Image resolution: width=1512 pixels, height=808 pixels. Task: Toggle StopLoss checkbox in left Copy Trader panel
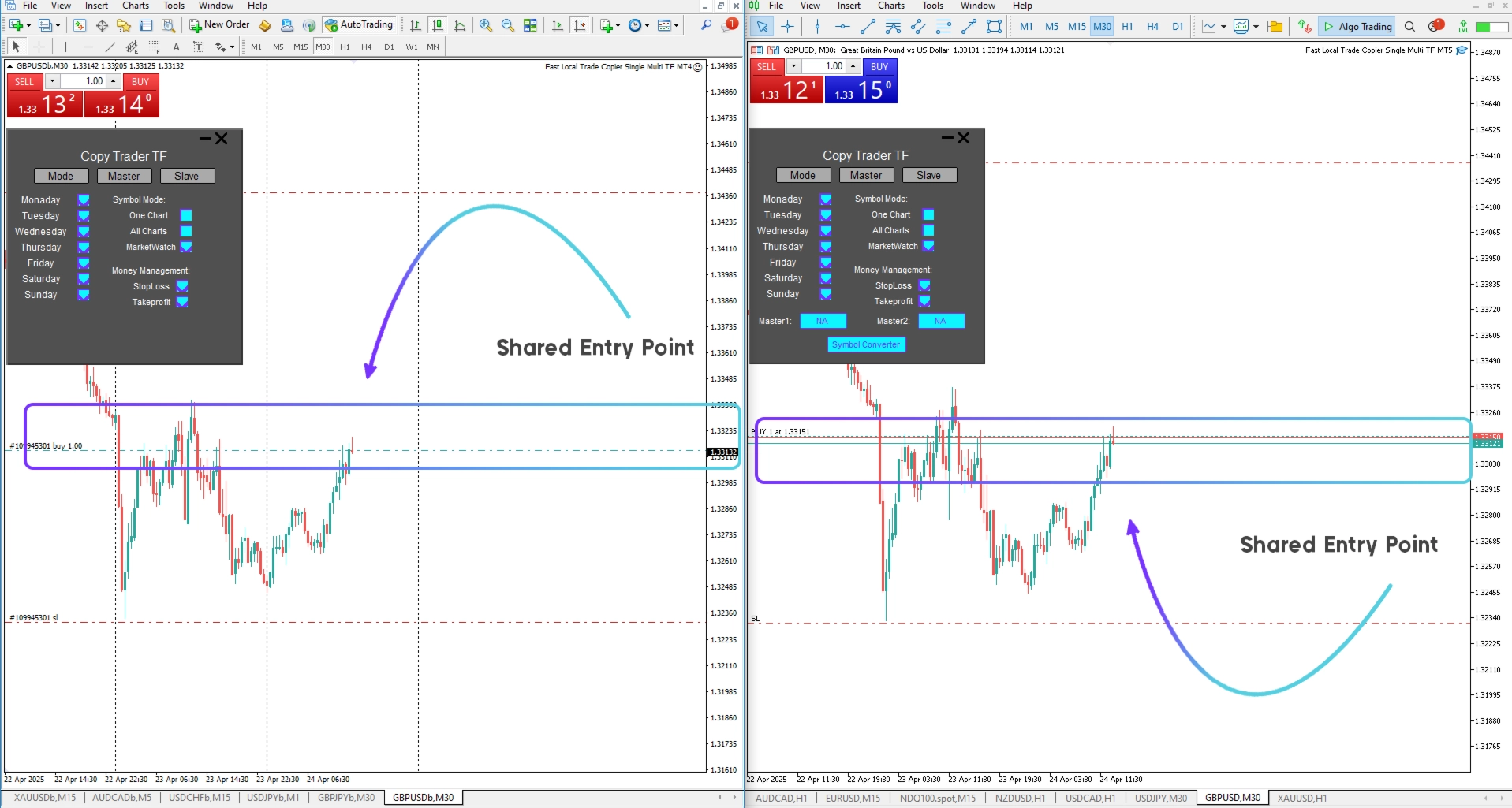click(x=182, y=286)
